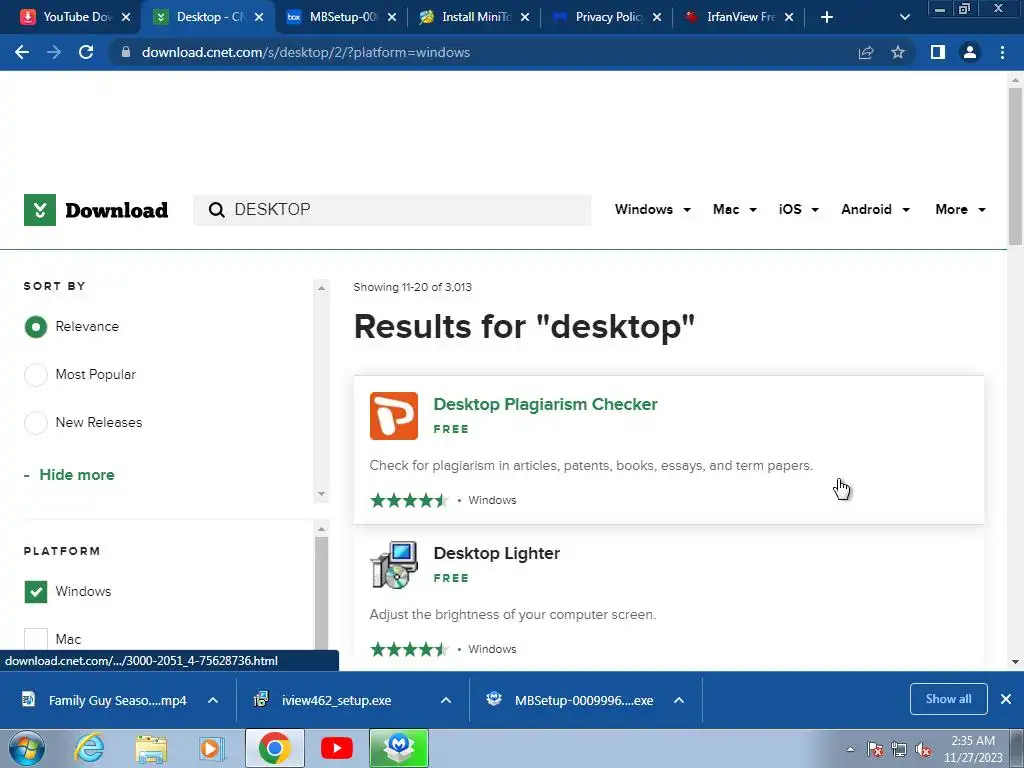Viewport: 1024px width, 768px height.
Task: Close the downloads bar
Action: [x=1006, y=699]
